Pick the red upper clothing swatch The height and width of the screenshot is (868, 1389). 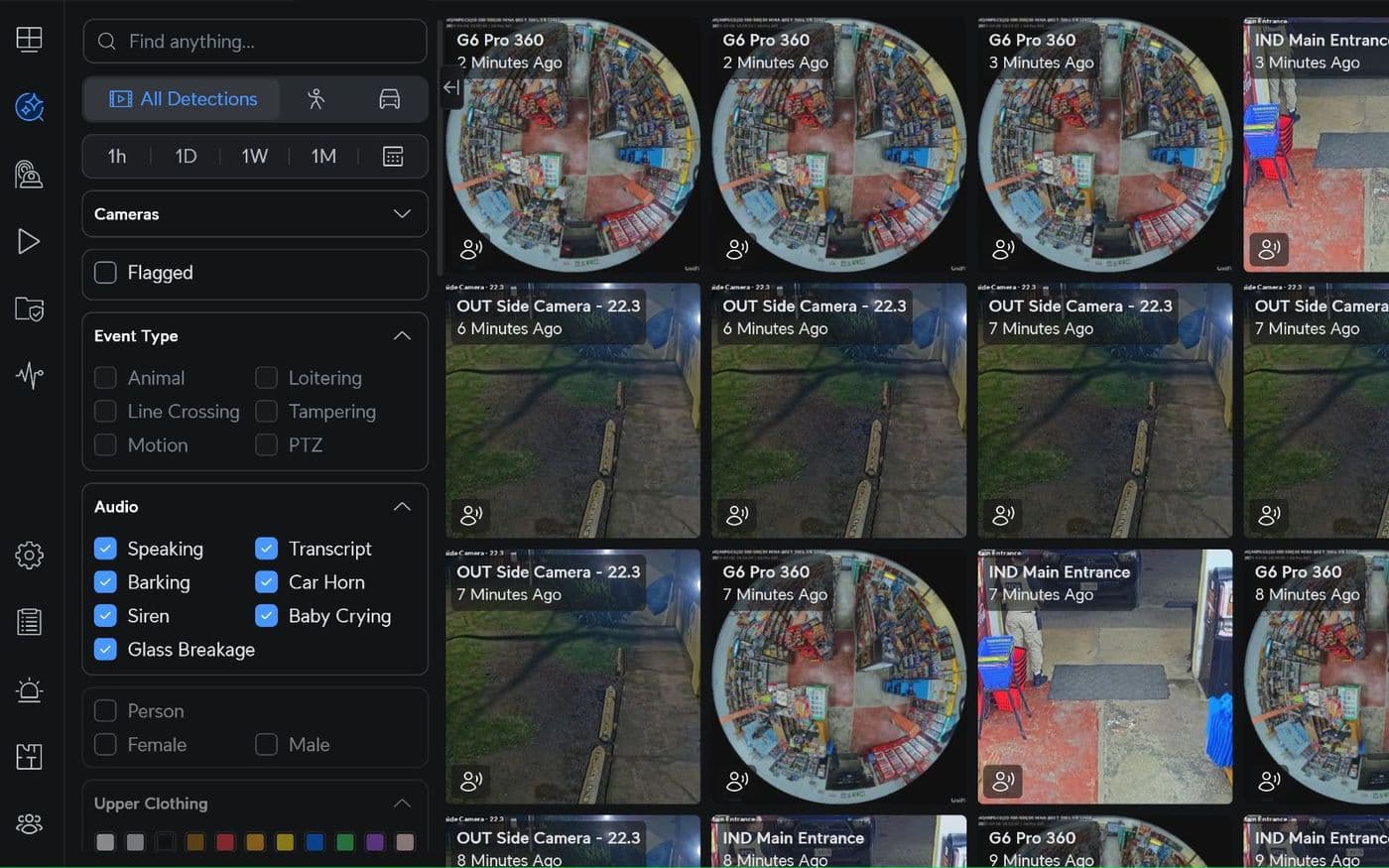tap(225, 842)
